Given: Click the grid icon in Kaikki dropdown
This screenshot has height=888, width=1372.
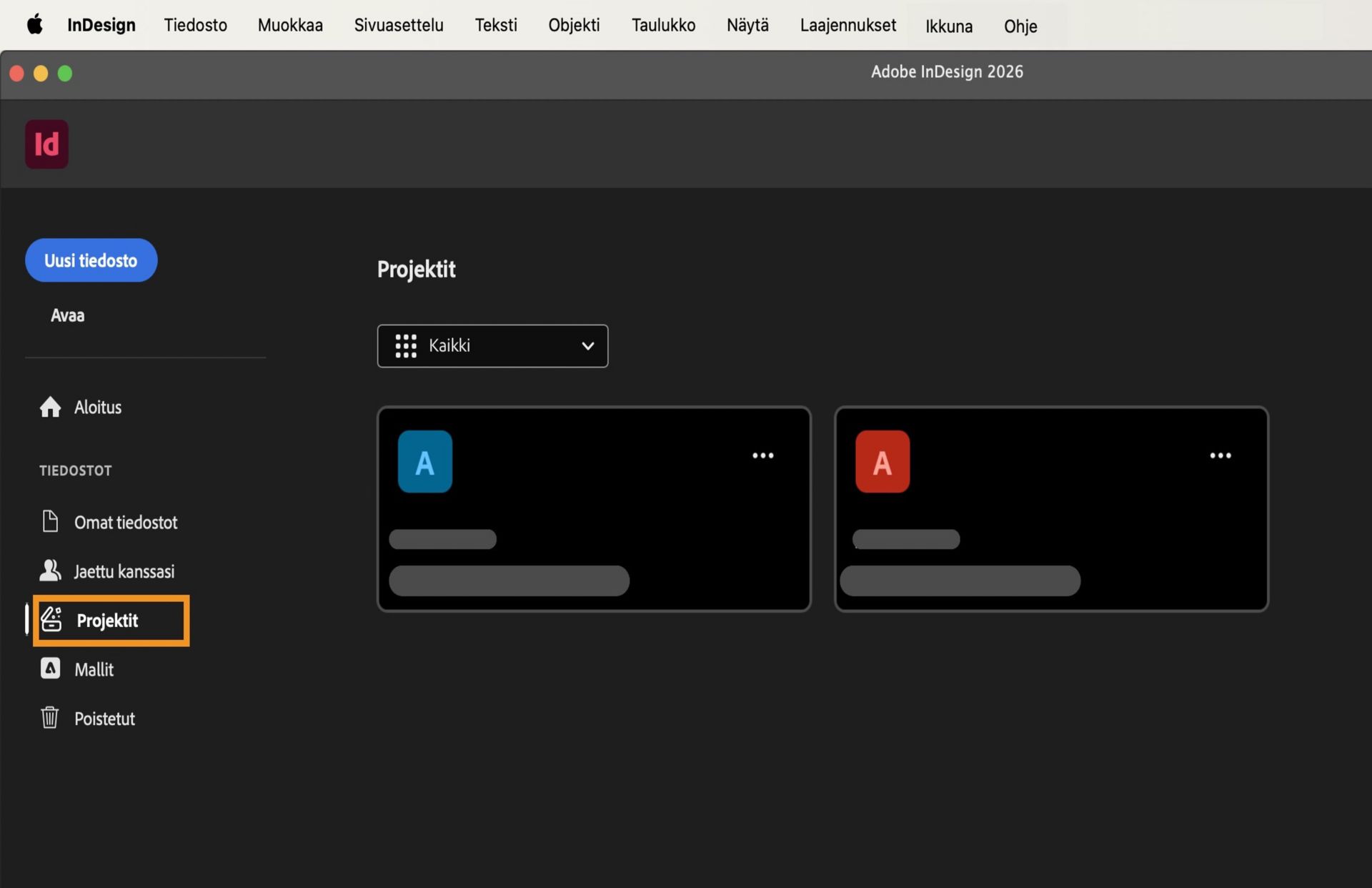Looking at the screenshot, I should click(x=406, y=346).
